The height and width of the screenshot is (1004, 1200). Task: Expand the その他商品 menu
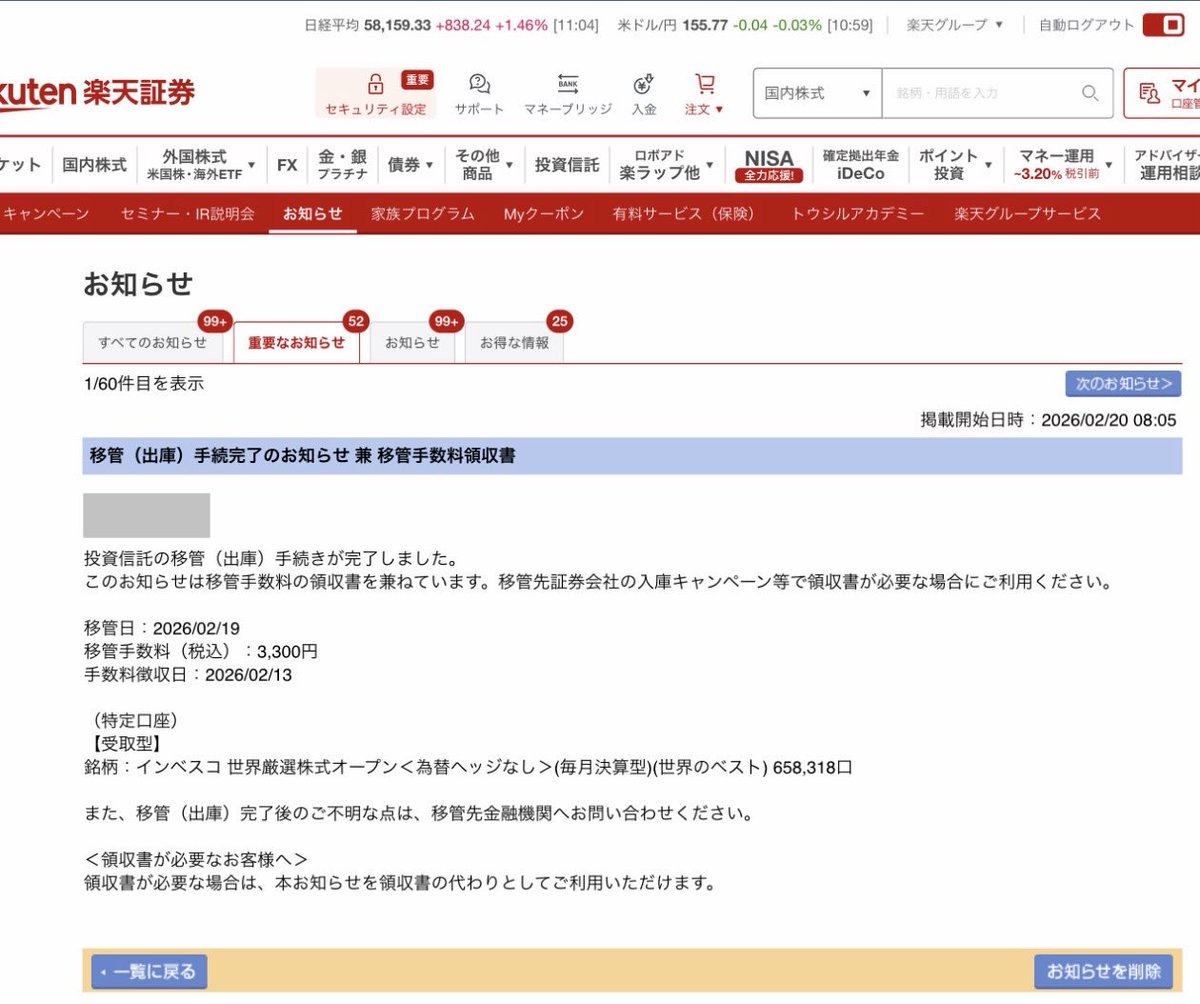(x=484, y=165)
